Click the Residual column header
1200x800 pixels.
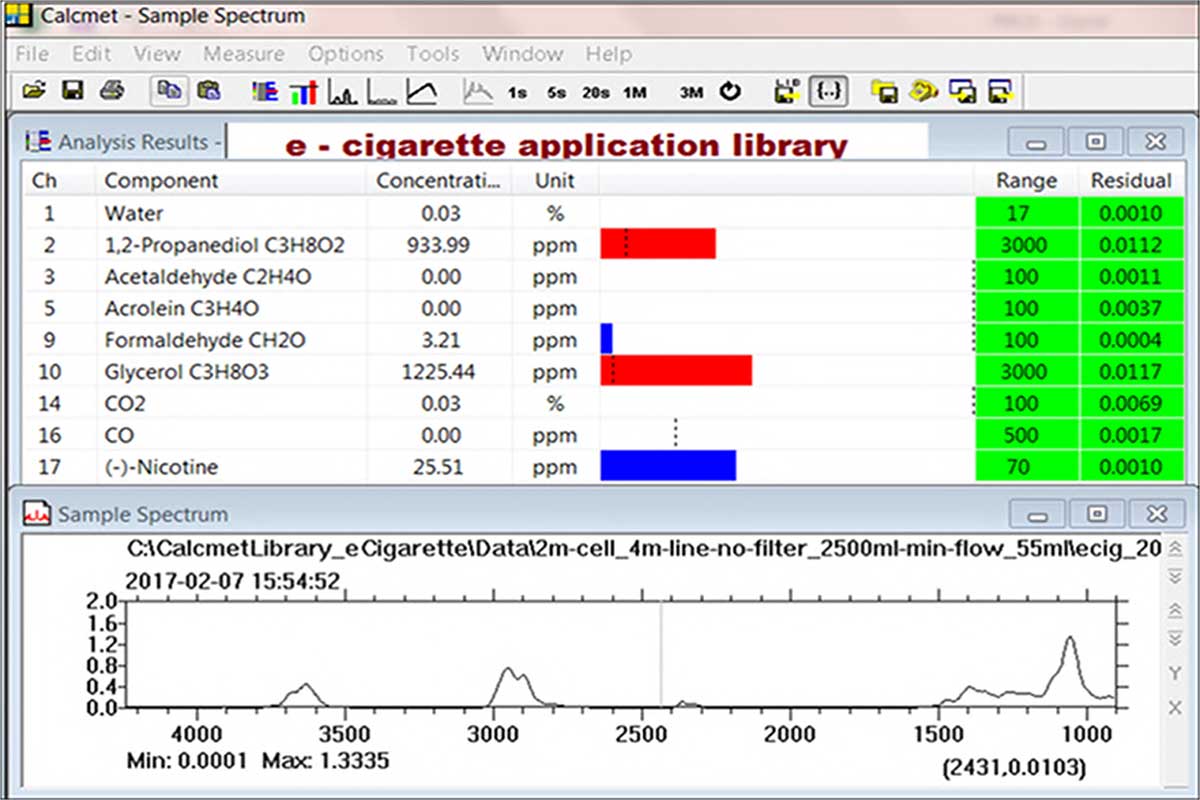[1130, 181]
